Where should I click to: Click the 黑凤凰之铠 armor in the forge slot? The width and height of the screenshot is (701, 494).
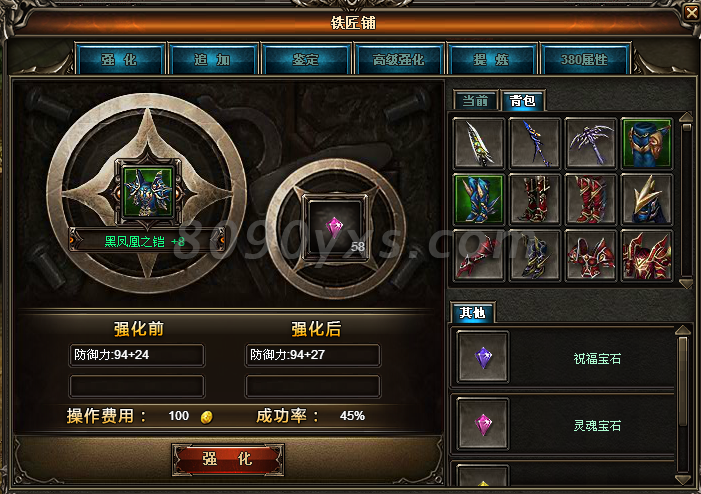click(x=148, y=192)
